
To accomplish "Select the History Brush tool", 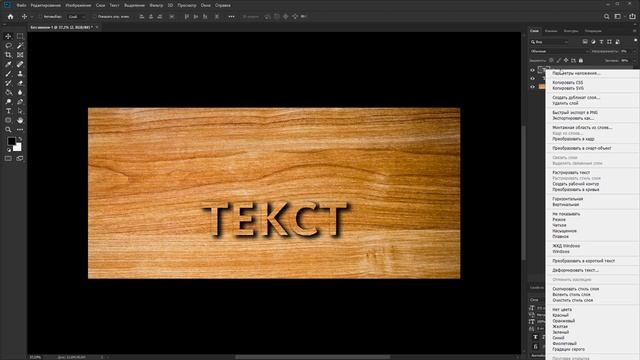I will coord(8,83).
